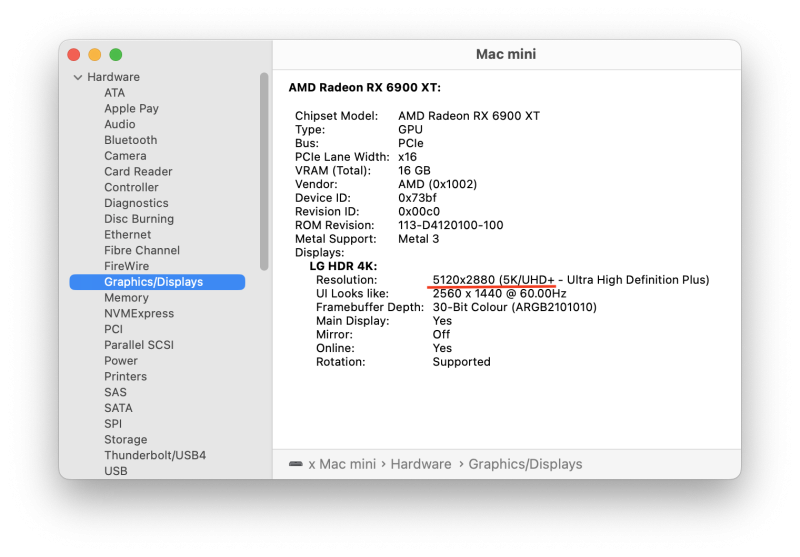800x557 pixels.
Task: Open Controller in sidebar
Action: point(131,188)
